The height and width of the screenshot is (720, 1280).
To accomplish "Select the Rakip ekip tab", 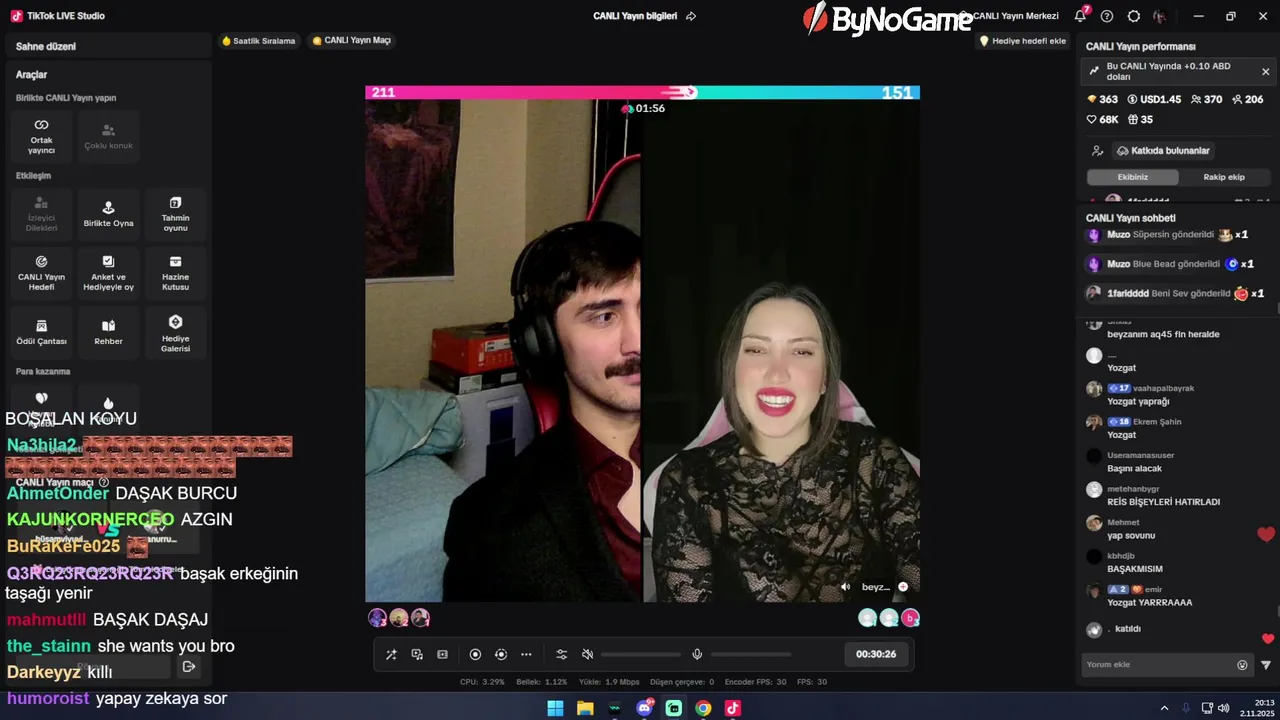I will pyautogui.click(x=1224, y=177).
